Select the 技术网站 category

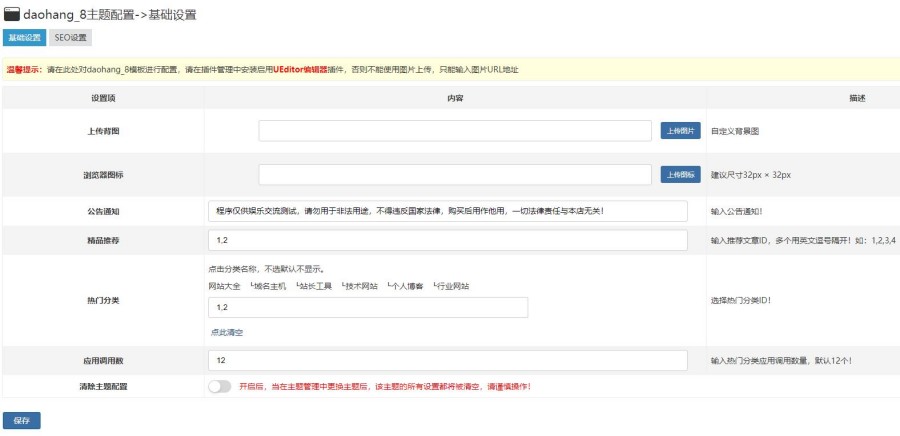pyautogui.click(x=360, y=286)
